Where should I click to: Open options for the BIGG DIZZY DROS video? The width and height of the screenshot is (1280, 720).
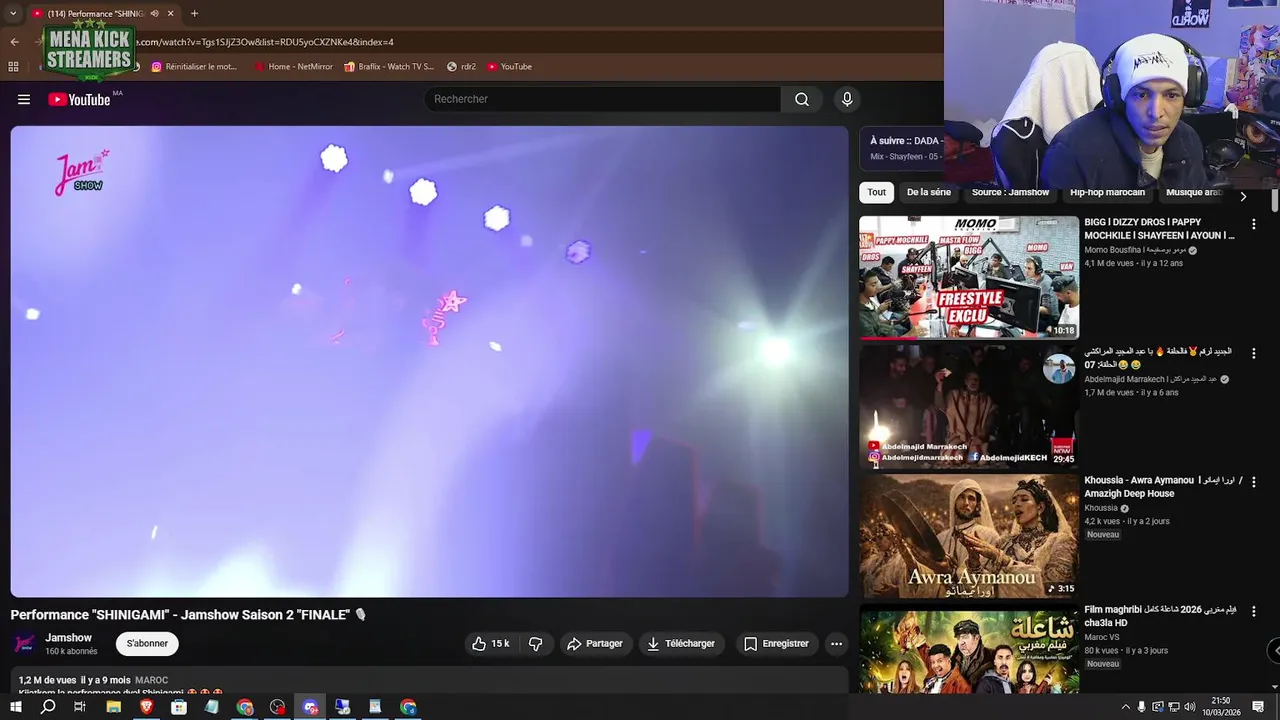1253,225
